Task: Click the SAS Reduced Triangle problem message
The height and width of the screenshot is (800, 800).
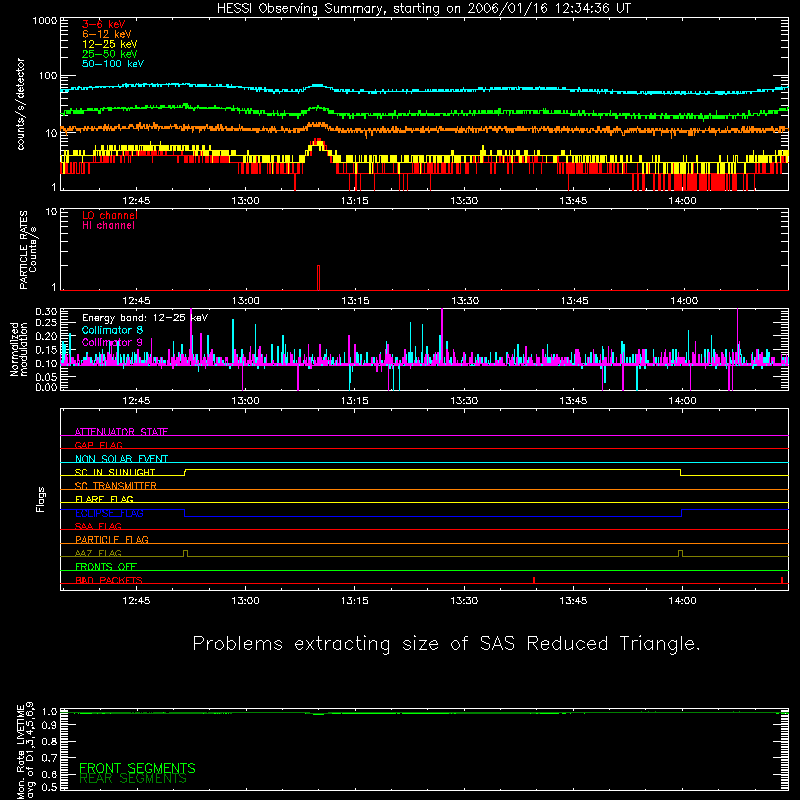Action: (446, 644)
